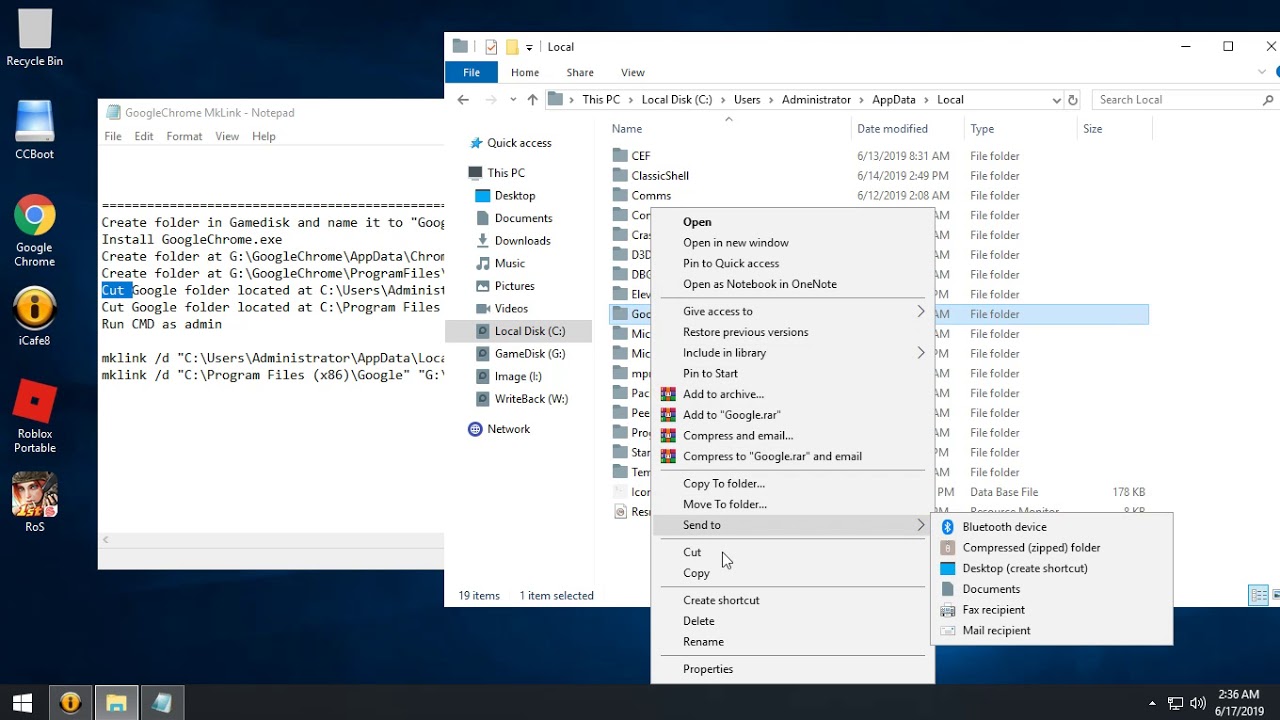Open Notepad's Help menu
This screenshot has width=1280, height=720.
(x=264, y=136)
